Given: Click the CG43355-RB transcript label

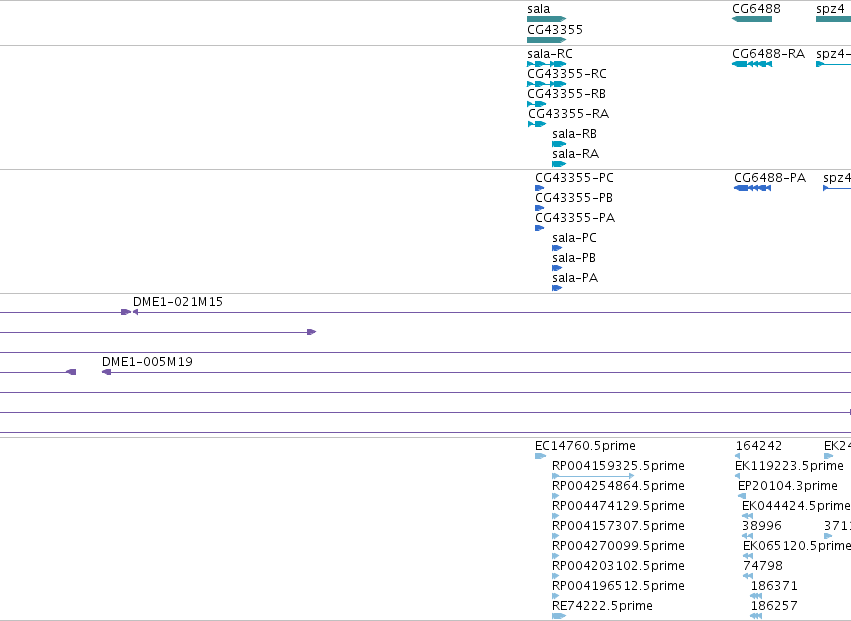Looking at the screenshot, I should (566, 94).
